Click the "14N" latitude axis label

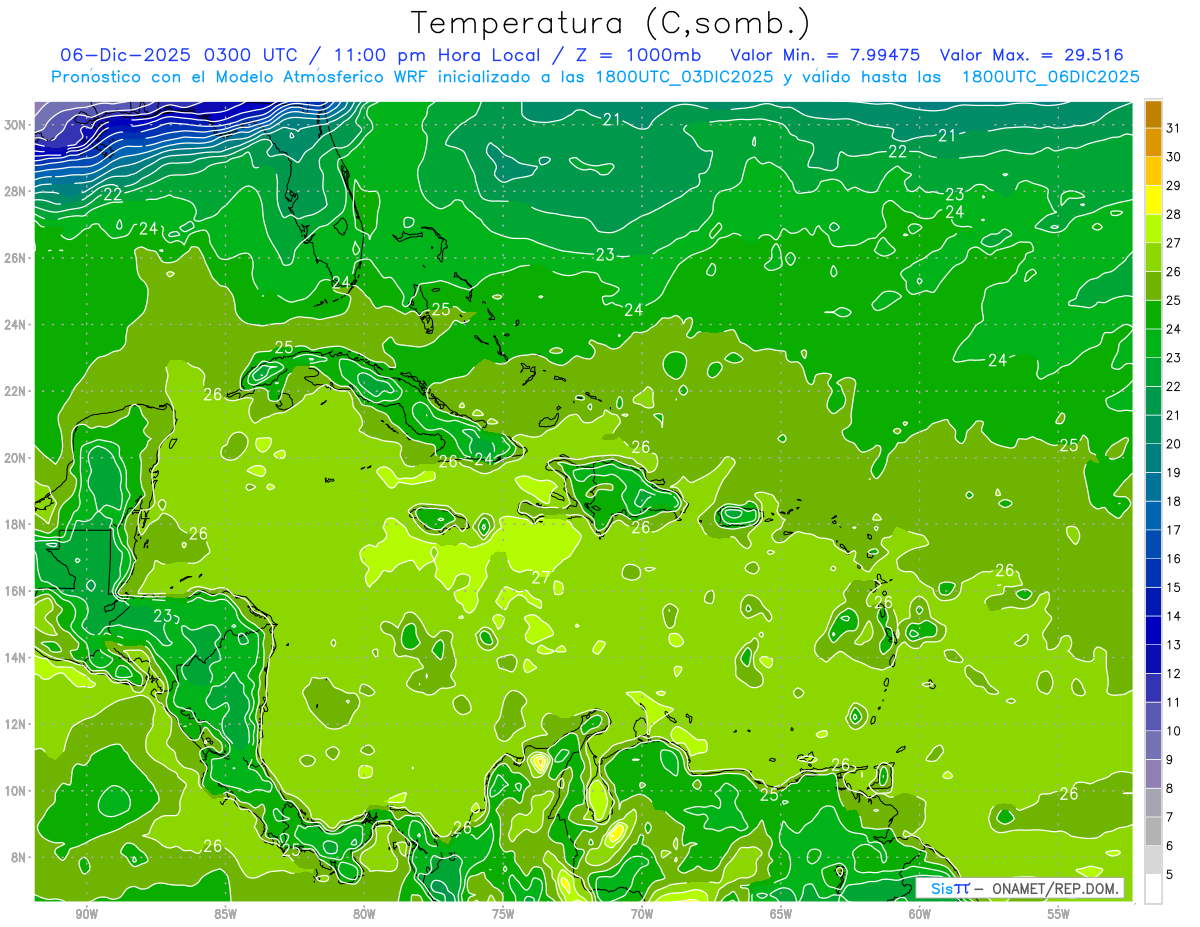pos(16,658)
